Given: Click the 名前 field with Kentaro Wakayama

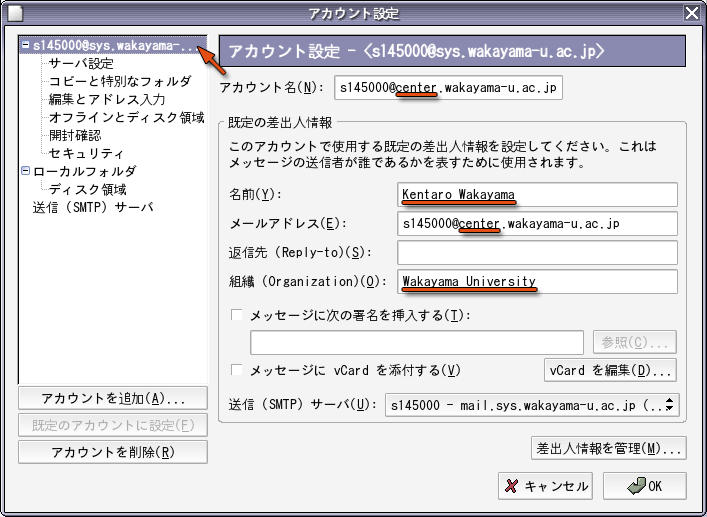Looking at the screenshot, I should [537, 194].
